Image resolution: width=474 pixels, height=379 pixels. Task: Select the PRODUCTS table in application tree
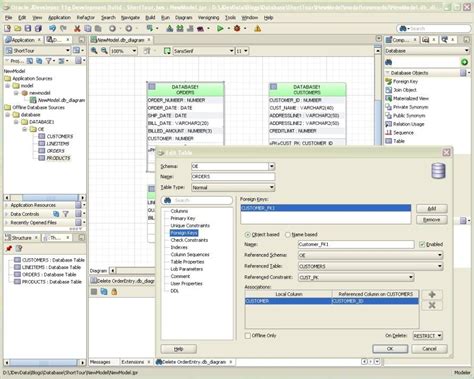point(58,158)
